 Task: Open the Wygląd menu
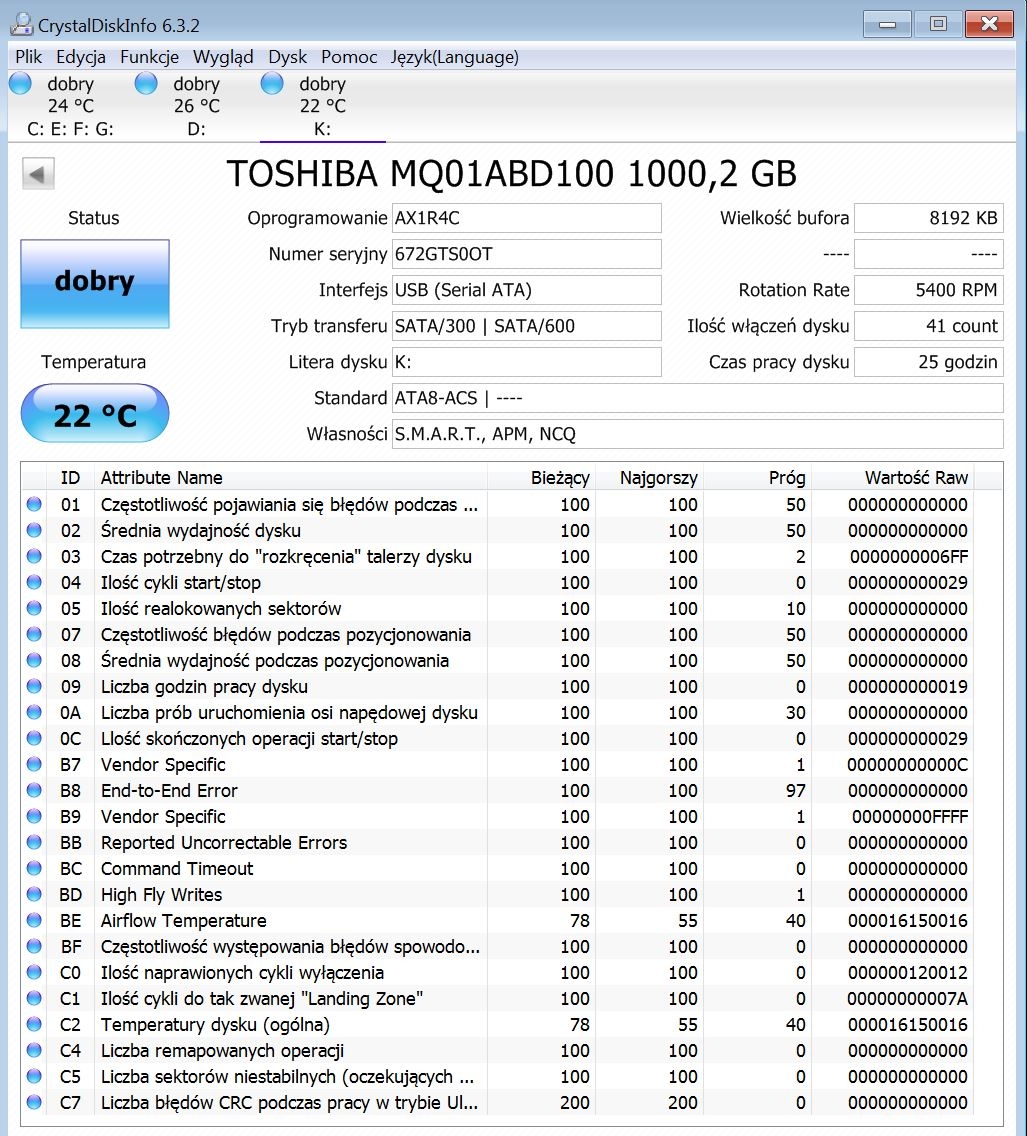coord(223,57)
